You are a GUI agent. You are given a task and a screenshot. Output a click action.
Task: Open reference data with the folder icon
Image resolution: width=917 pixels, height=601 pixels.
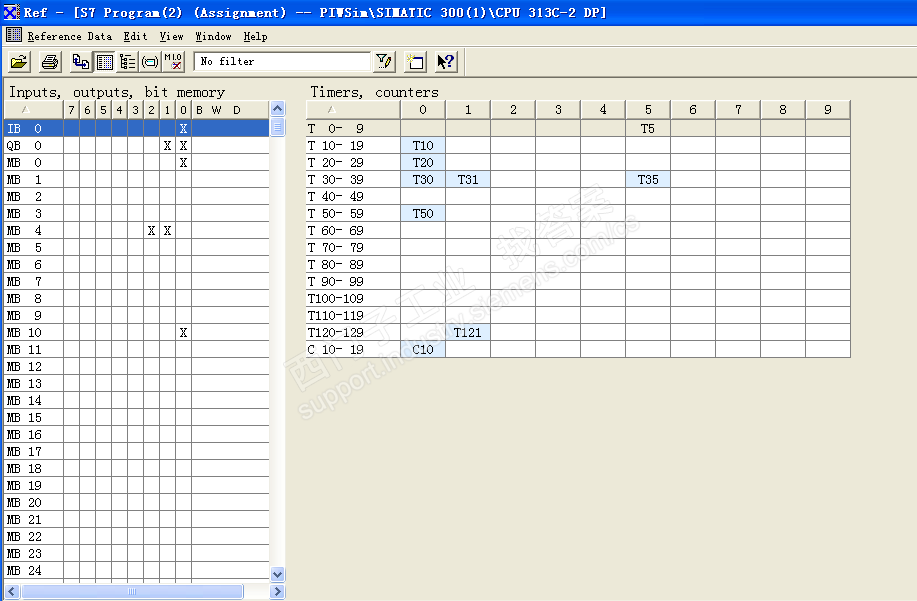click(19, 61)
